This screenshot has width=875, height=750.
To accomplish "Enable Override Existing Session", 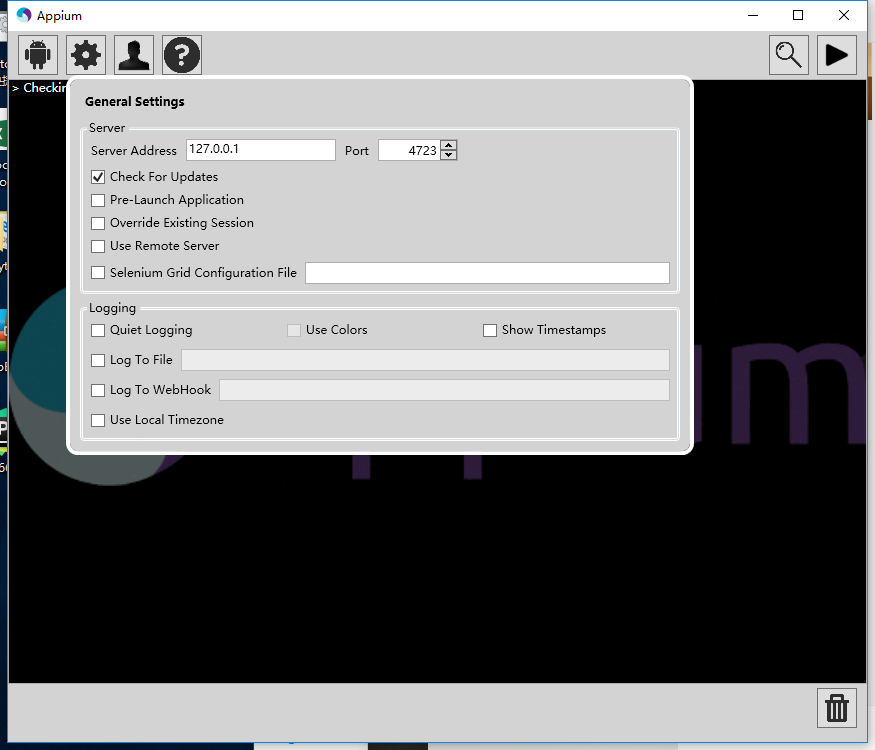I will pos(98,223).
